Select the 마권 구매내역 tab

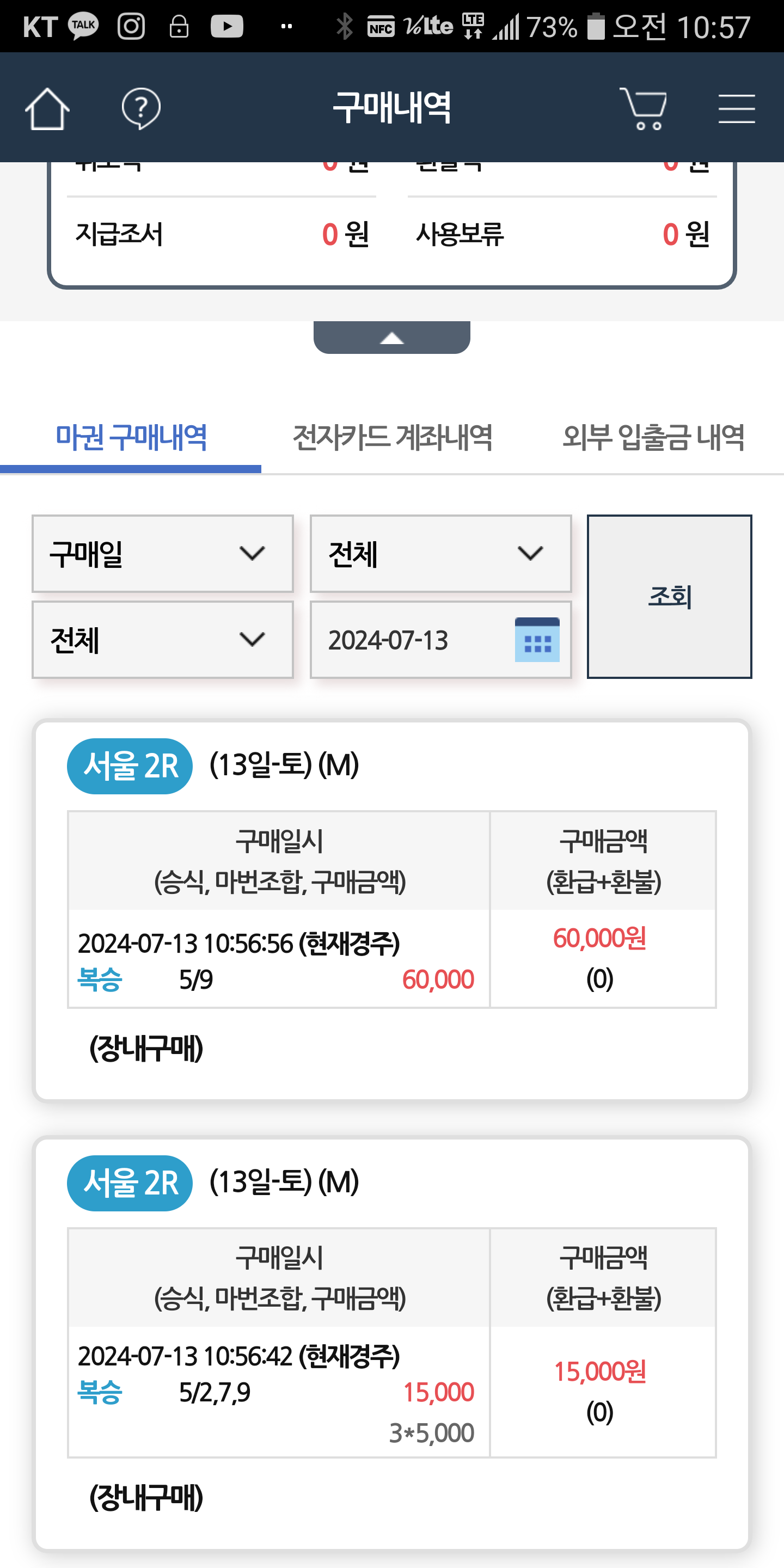pyautogui.click(x=131, y=438)
